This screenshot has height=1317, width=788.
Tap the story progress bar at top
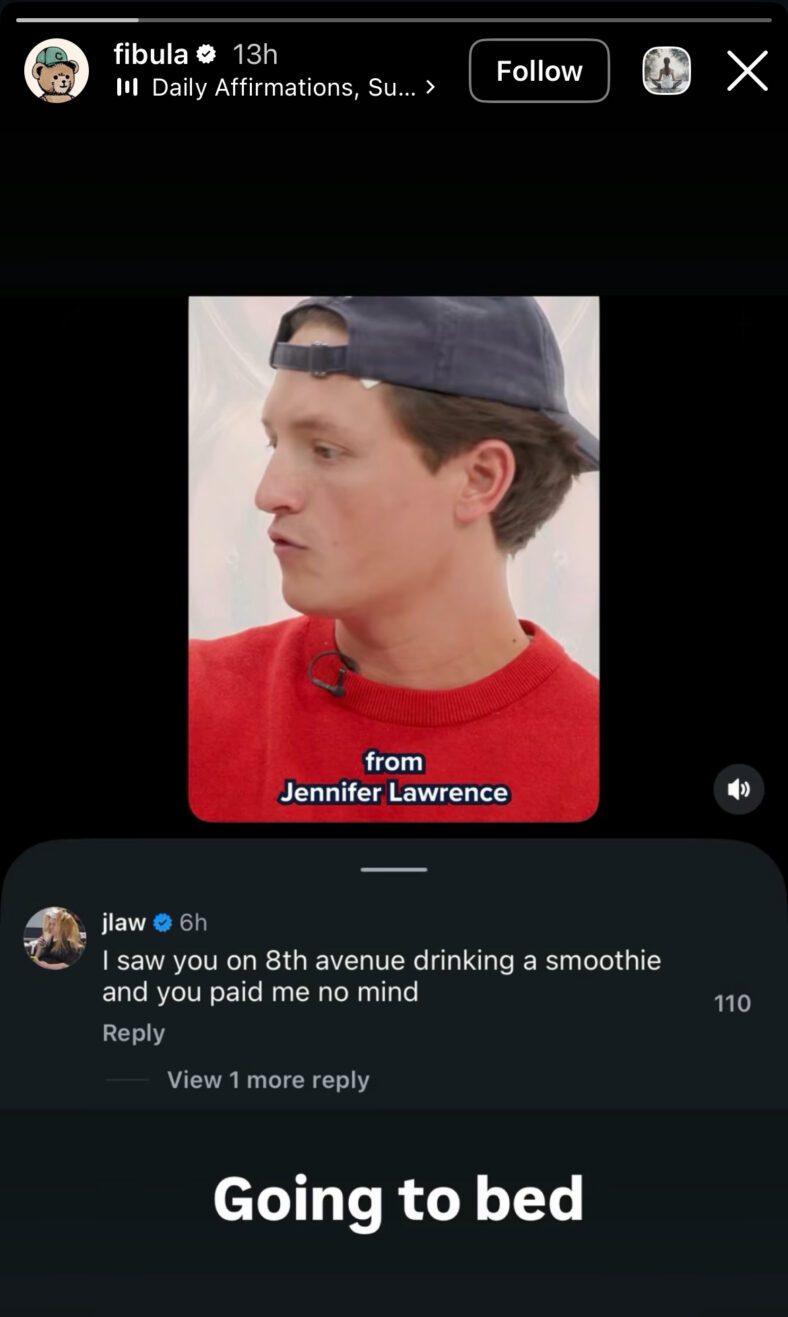point(394,19)
